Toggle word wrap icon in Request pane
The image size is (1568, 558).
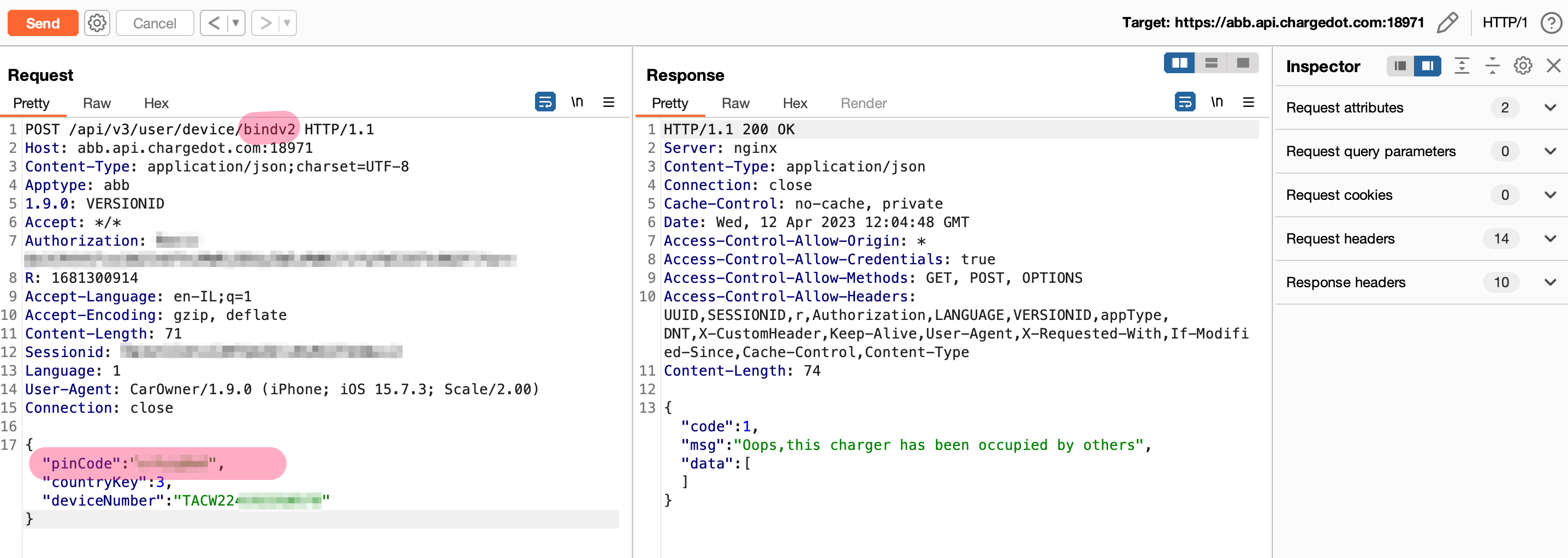545,102
